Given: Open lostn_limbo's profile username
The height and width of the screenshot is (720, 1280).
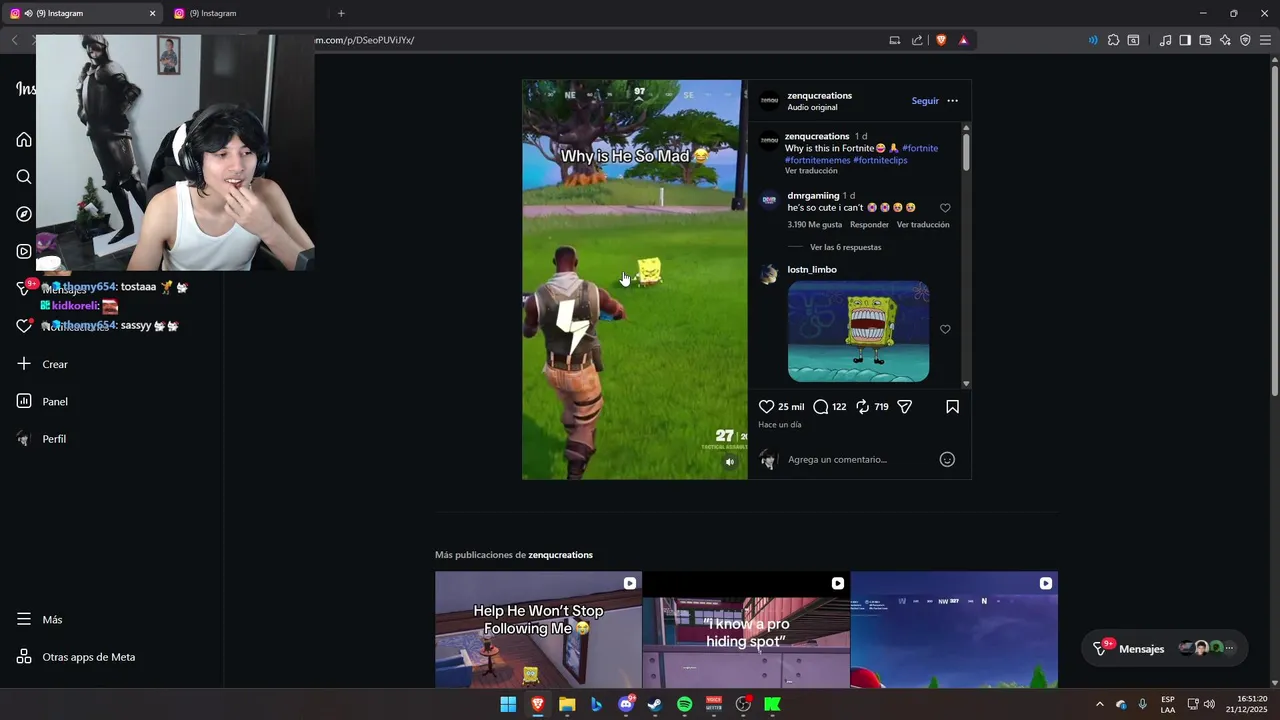Looking at the screenshot, I should pos(812,270).
